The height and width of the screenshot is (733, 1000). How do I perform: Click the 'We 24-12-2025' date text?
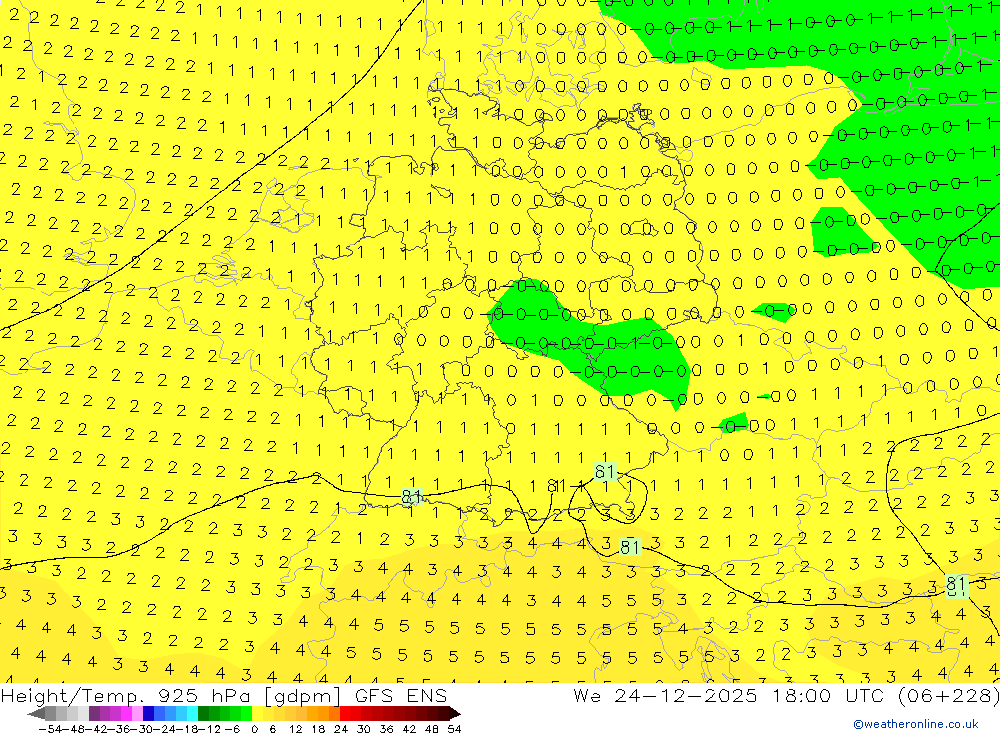pos(665,695)
